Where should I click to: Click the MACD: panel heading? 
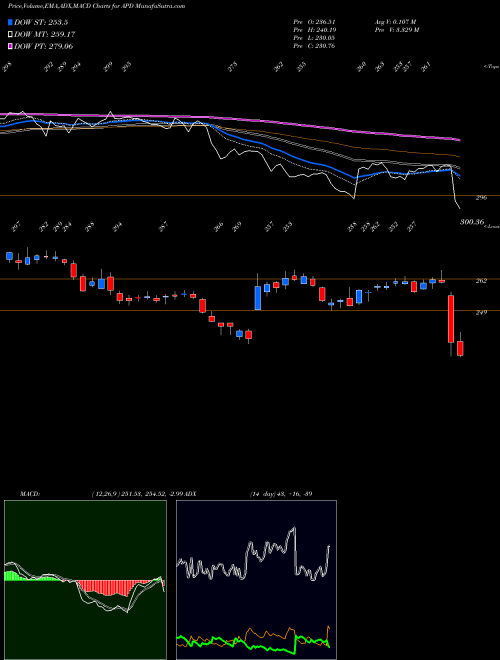(29, 494)
